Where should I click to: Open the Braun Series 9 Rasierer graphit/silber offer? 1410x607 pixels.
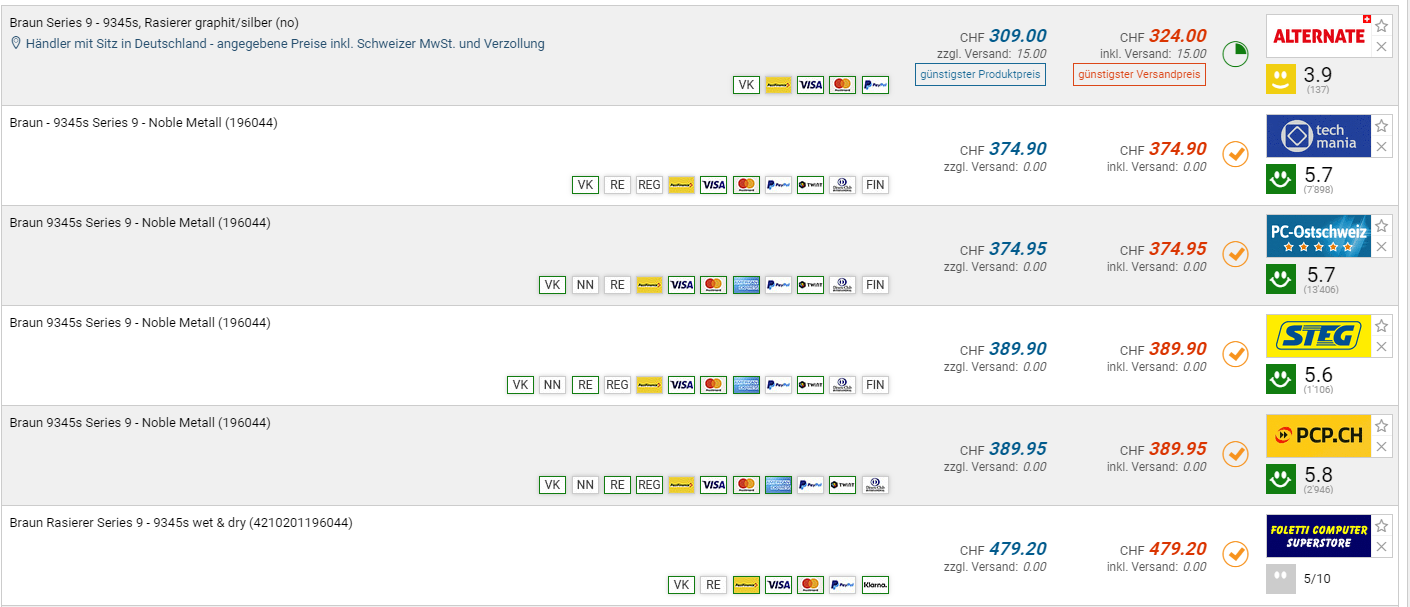(154, 23)
